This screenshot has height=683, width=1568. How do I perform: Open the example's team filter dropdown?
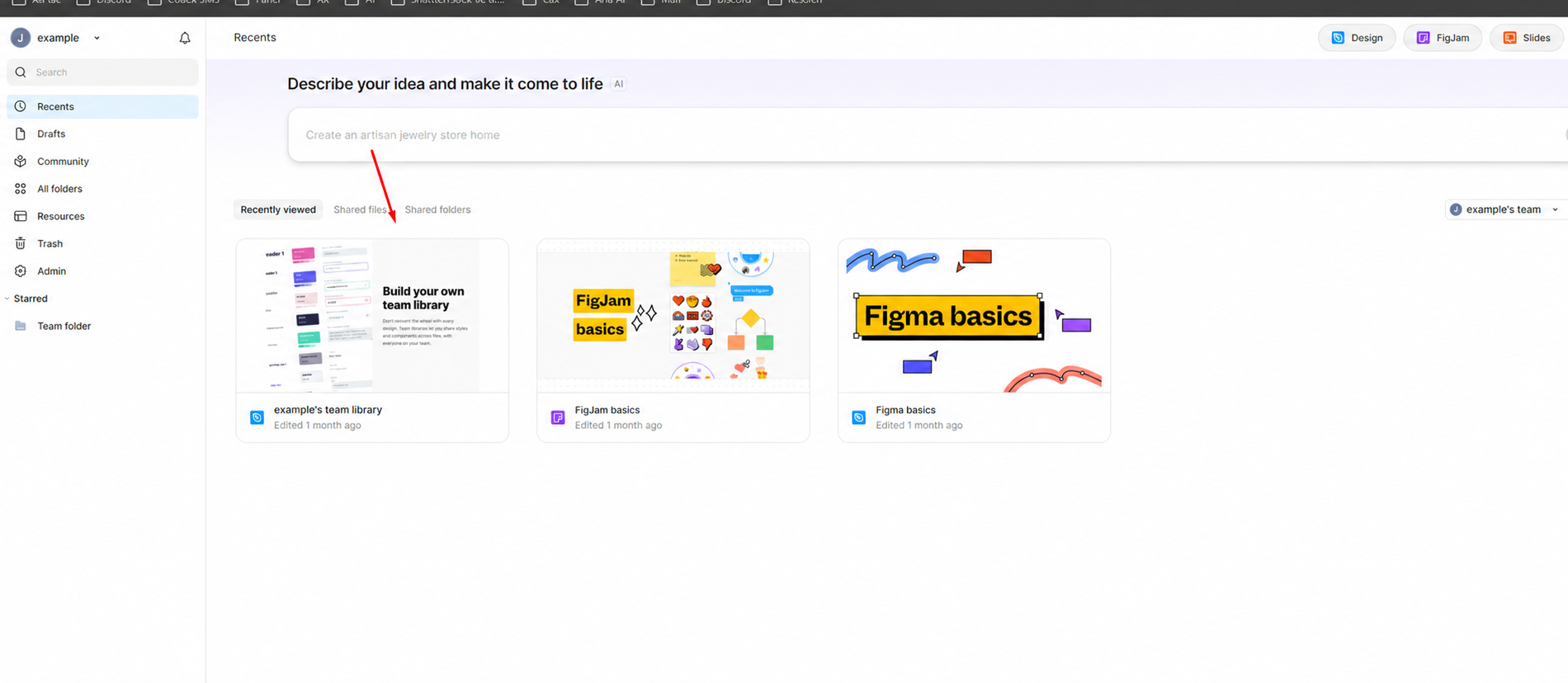point(1505,210)
